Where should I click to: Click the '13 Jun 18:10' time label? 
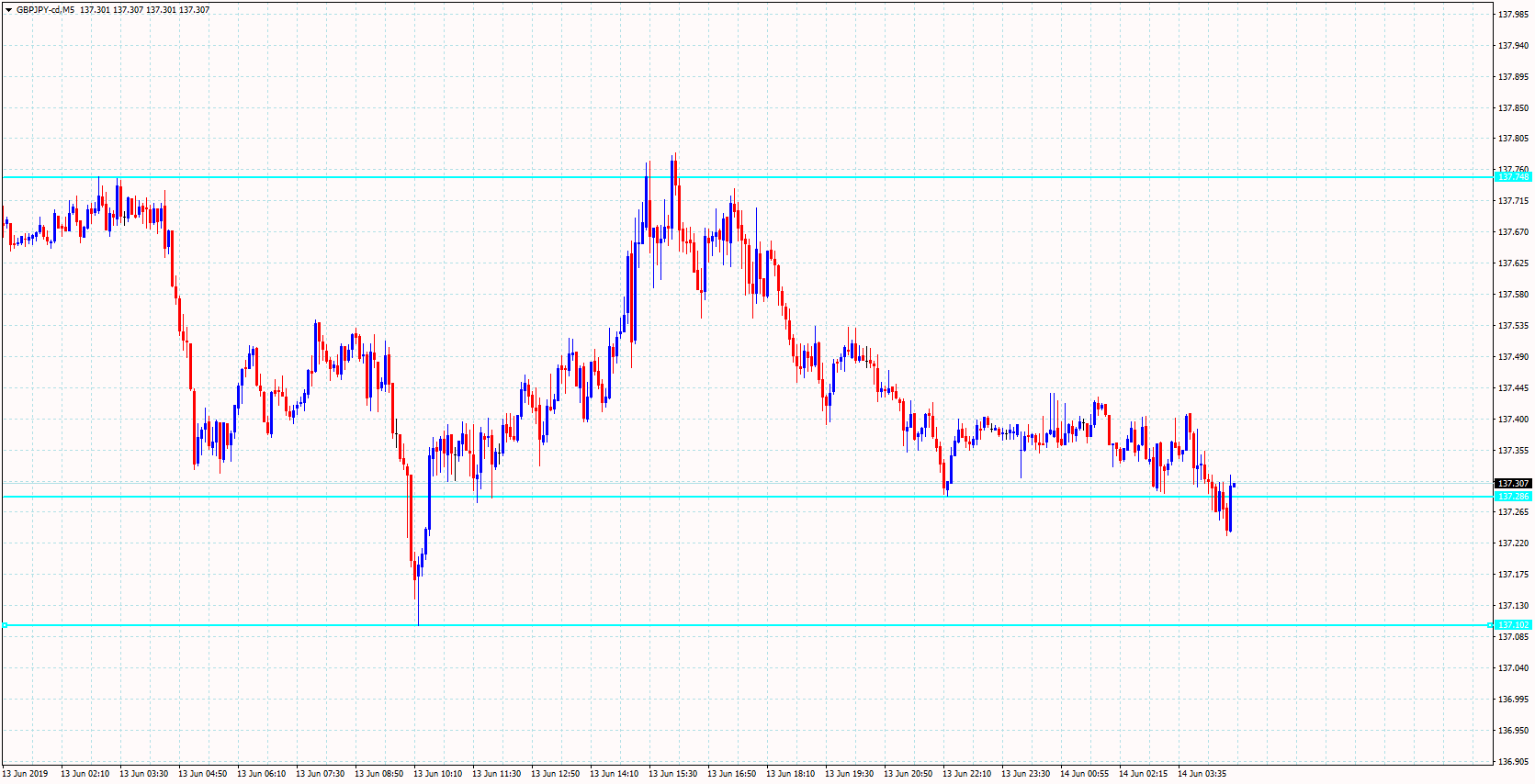coord(790,774)
